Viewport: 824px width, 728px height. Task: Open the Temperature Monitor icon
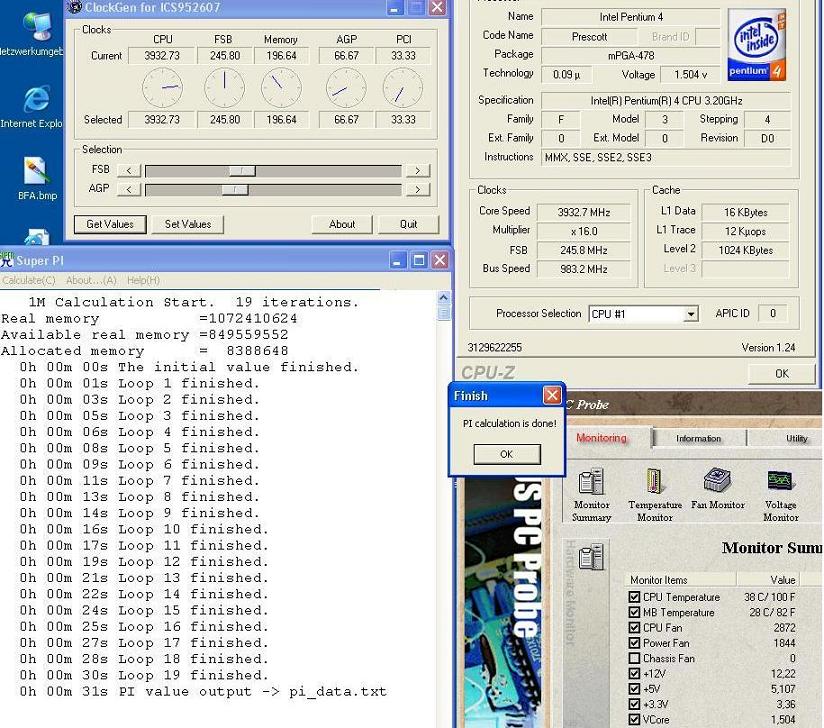(x=655, y=494)
